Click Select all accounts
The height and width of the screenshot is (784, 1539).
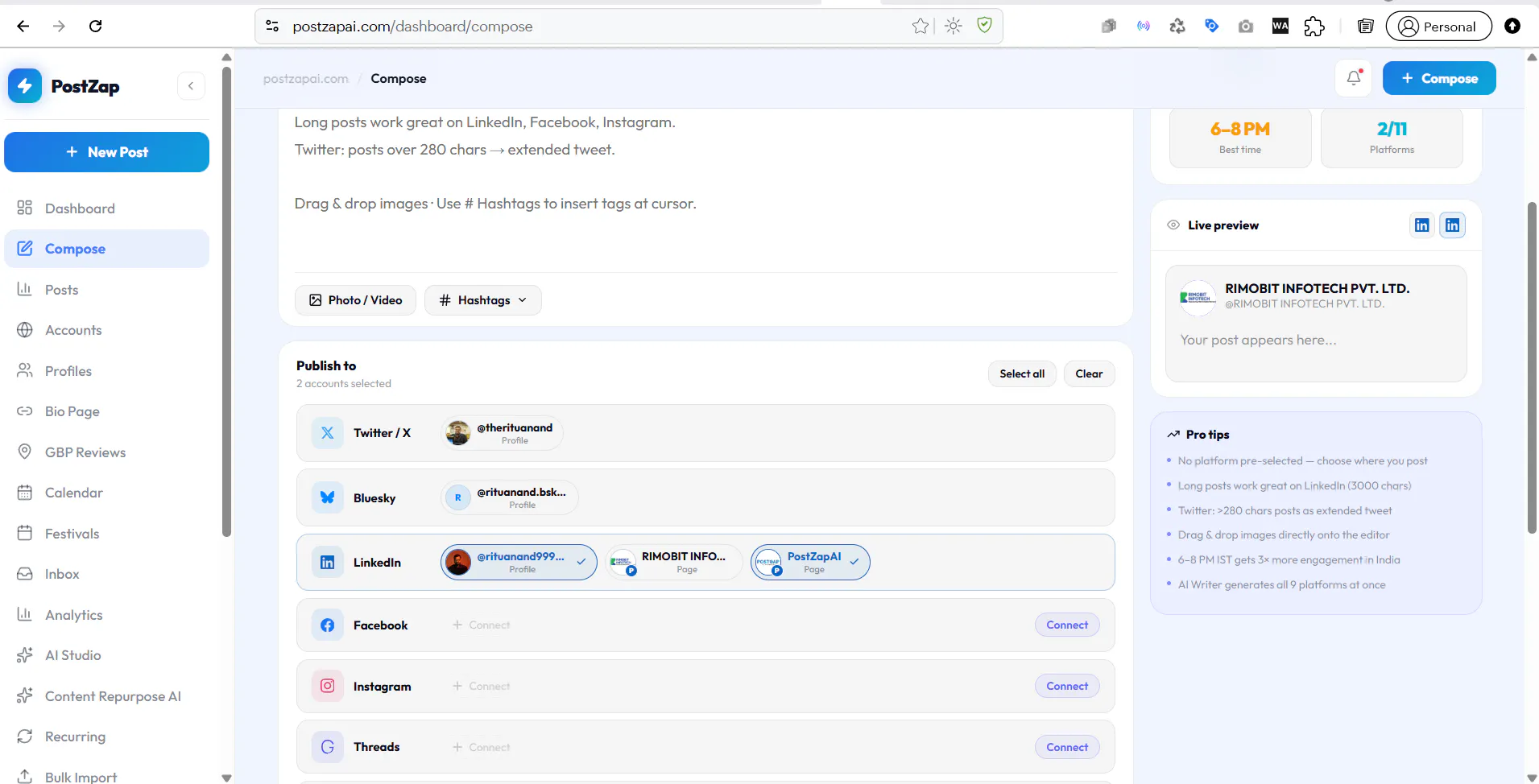(x=1022, y=373)
